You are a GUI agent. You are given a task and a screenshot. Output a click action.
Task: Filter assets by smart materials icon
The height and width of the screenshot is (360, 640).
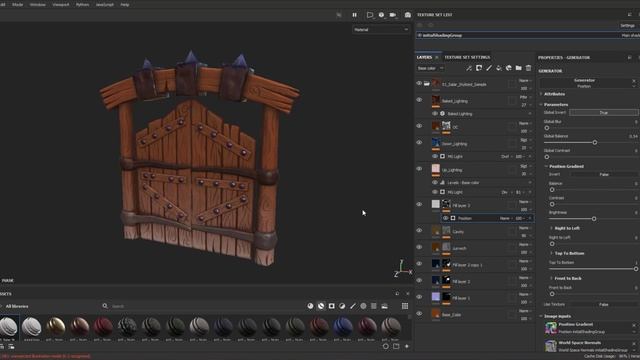(321, 306)
